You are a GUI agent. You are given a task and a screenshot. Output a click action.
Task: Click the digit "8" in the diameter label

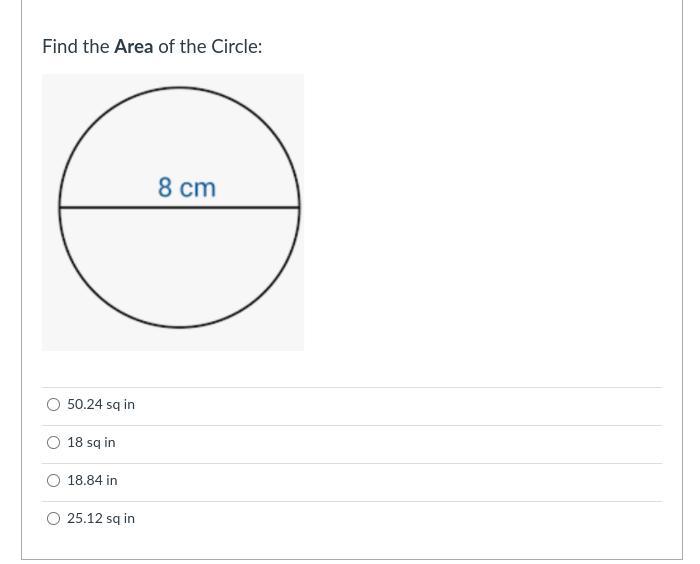165,188
